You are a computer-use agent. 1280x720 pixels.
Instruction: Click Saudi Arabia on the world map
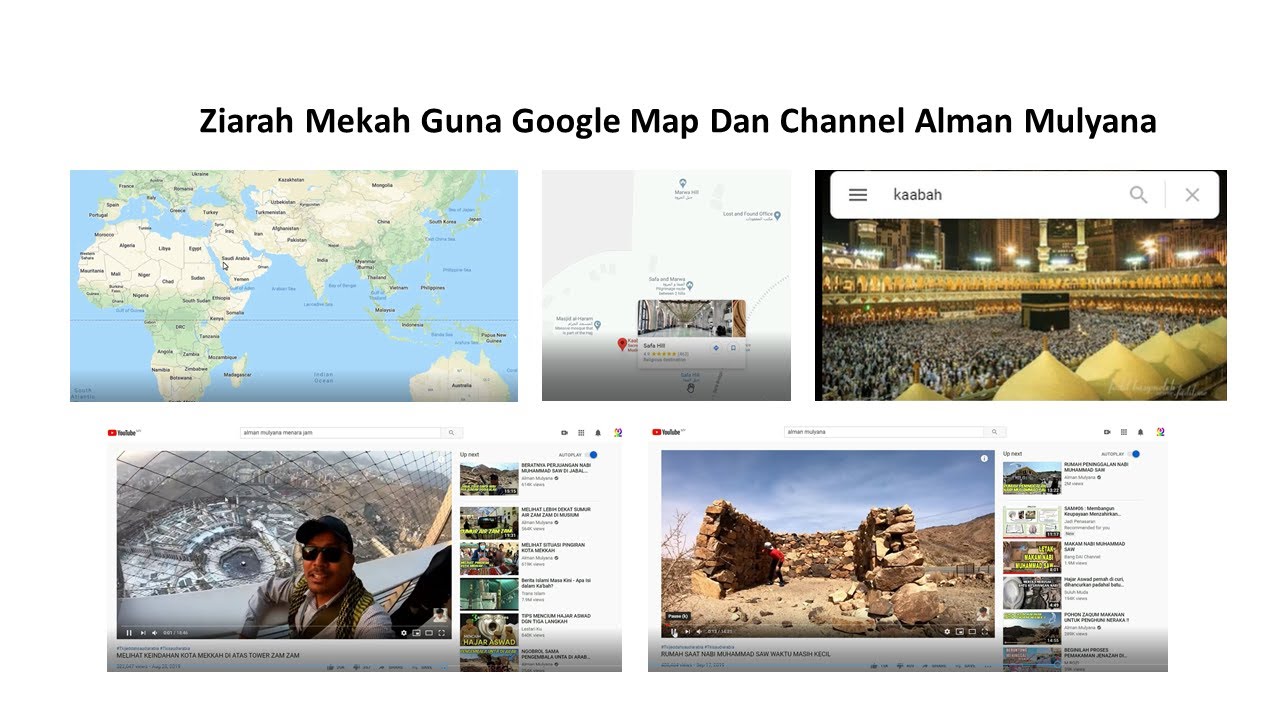point(234,257)
